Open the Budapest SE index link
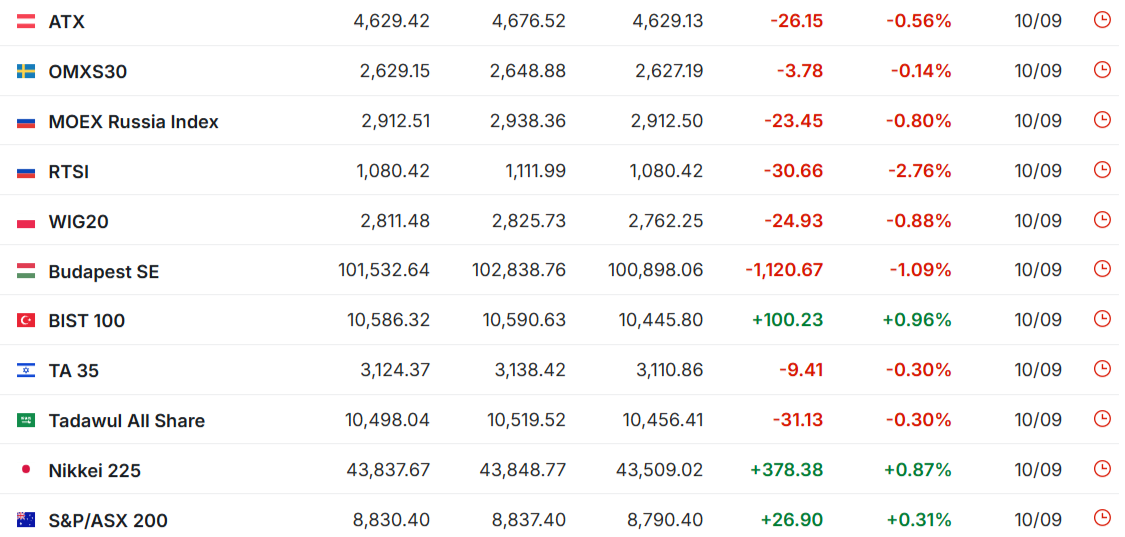The height and width of the screenshot is (537, 1125). coord(104,272)
